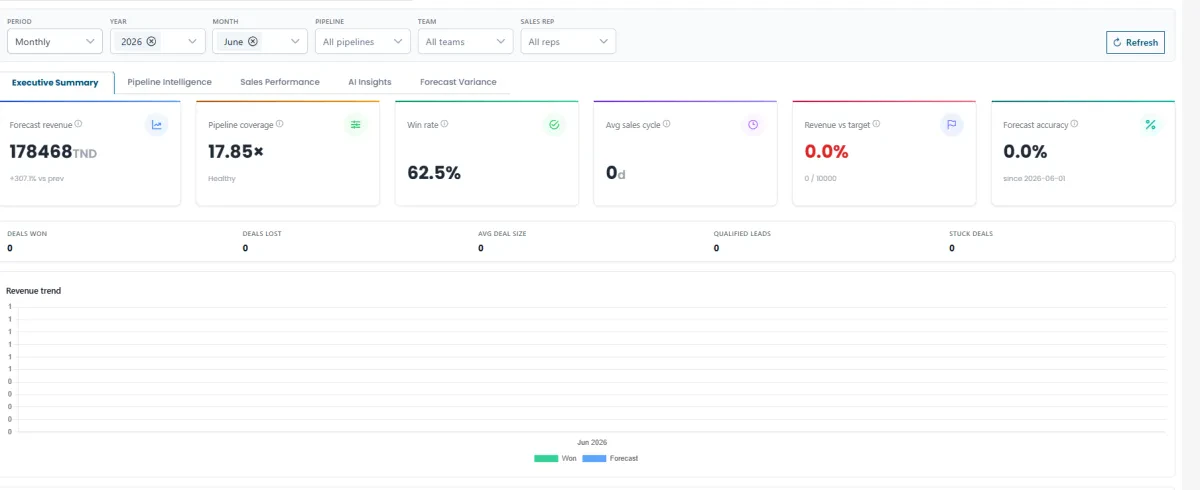Select the Executive Summary tab
Viewport: 1200px width, 490px height.
pos(55,82)
